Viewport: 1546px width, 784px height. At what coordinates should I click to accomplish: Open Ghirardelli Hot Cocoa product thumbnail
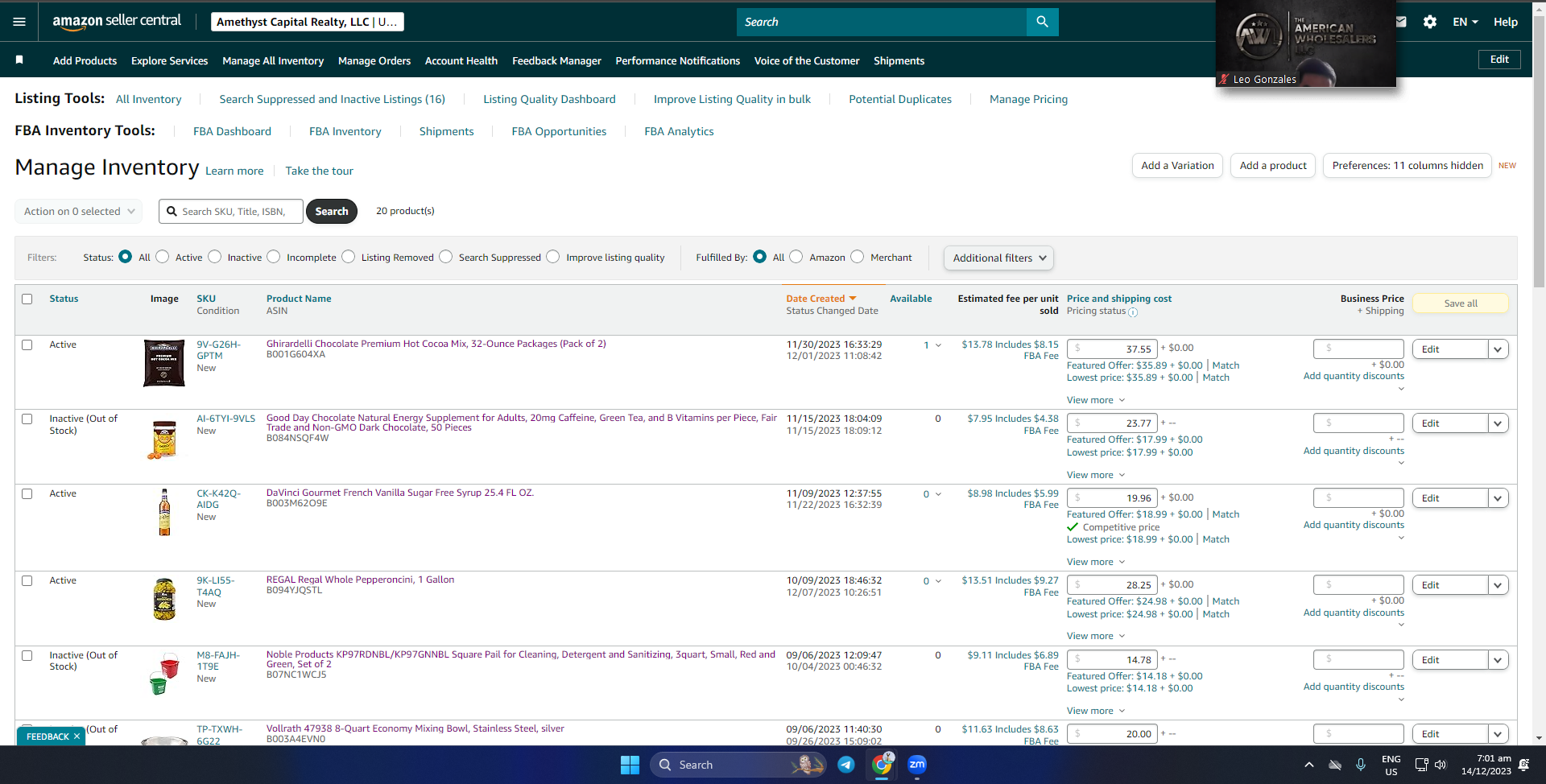(x=164, y=363)
